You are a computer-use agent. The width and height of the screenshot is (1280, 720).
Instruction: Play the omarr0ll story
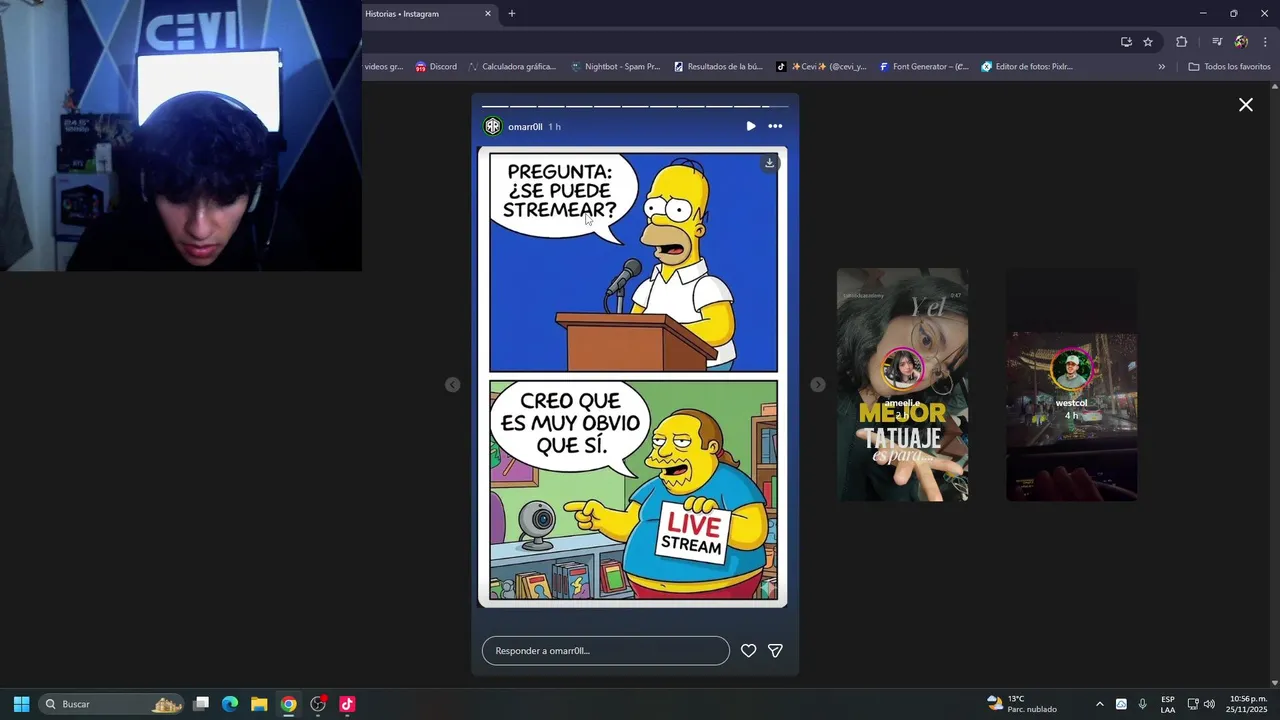[751, 126]
